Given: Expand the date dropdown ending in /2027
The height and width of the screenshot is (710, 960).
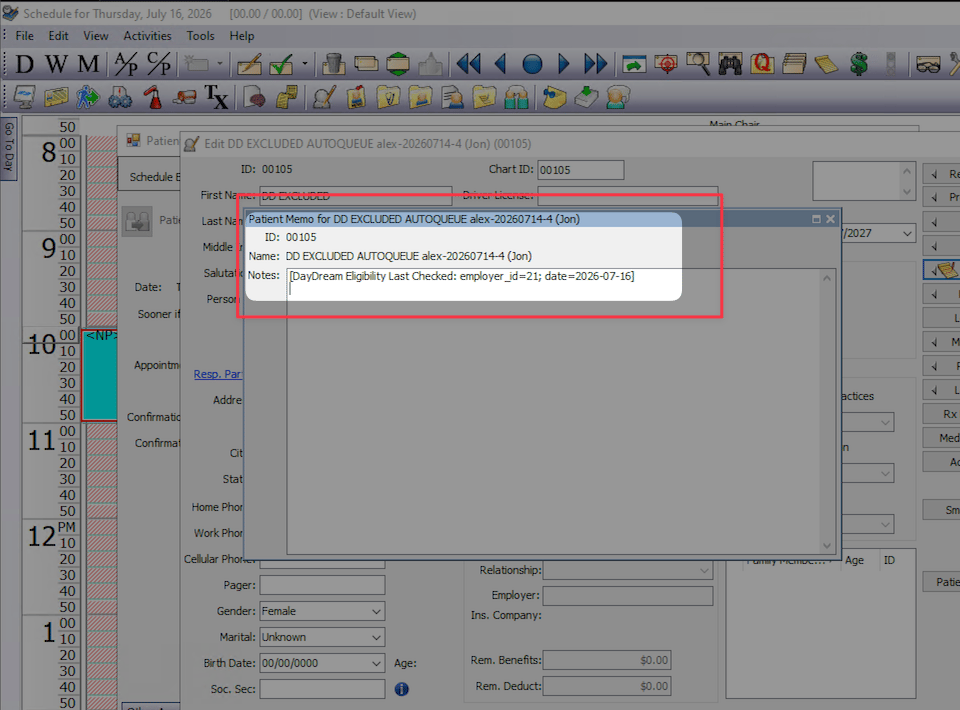Looking at the screenshot, I should pyautogui.click(x=907, y=233).
